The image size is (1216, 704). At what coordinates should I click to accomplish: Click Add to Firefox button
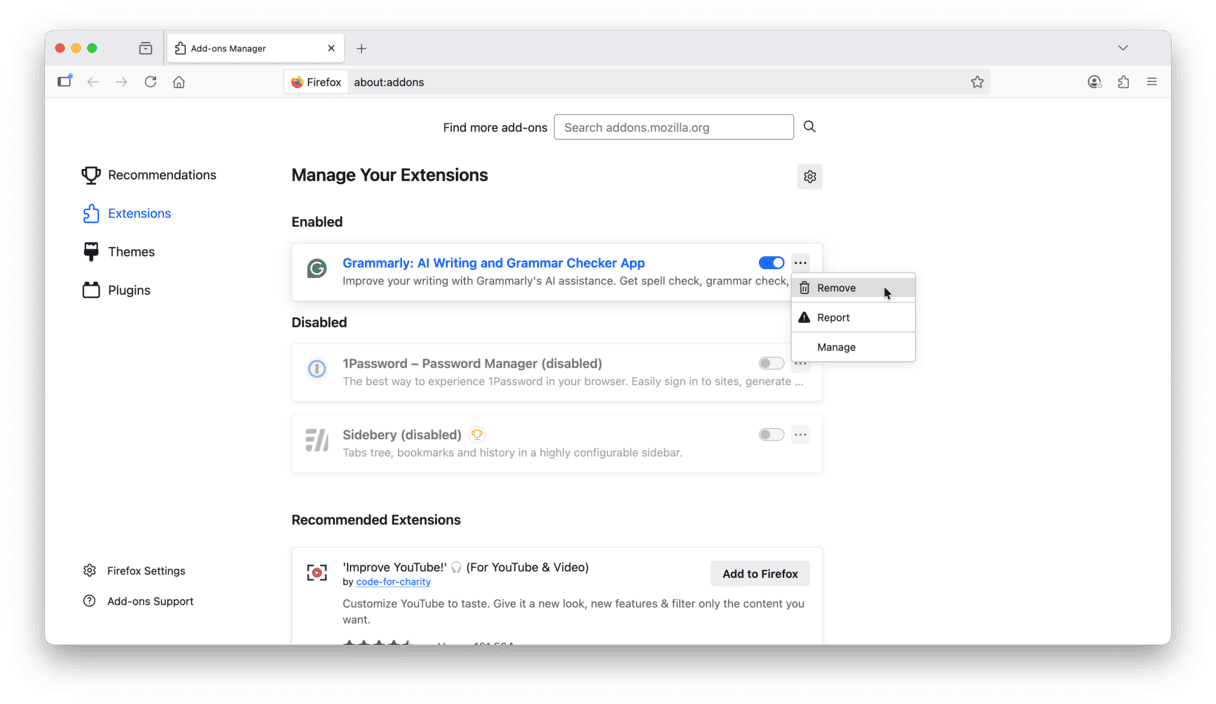point(760,574)
